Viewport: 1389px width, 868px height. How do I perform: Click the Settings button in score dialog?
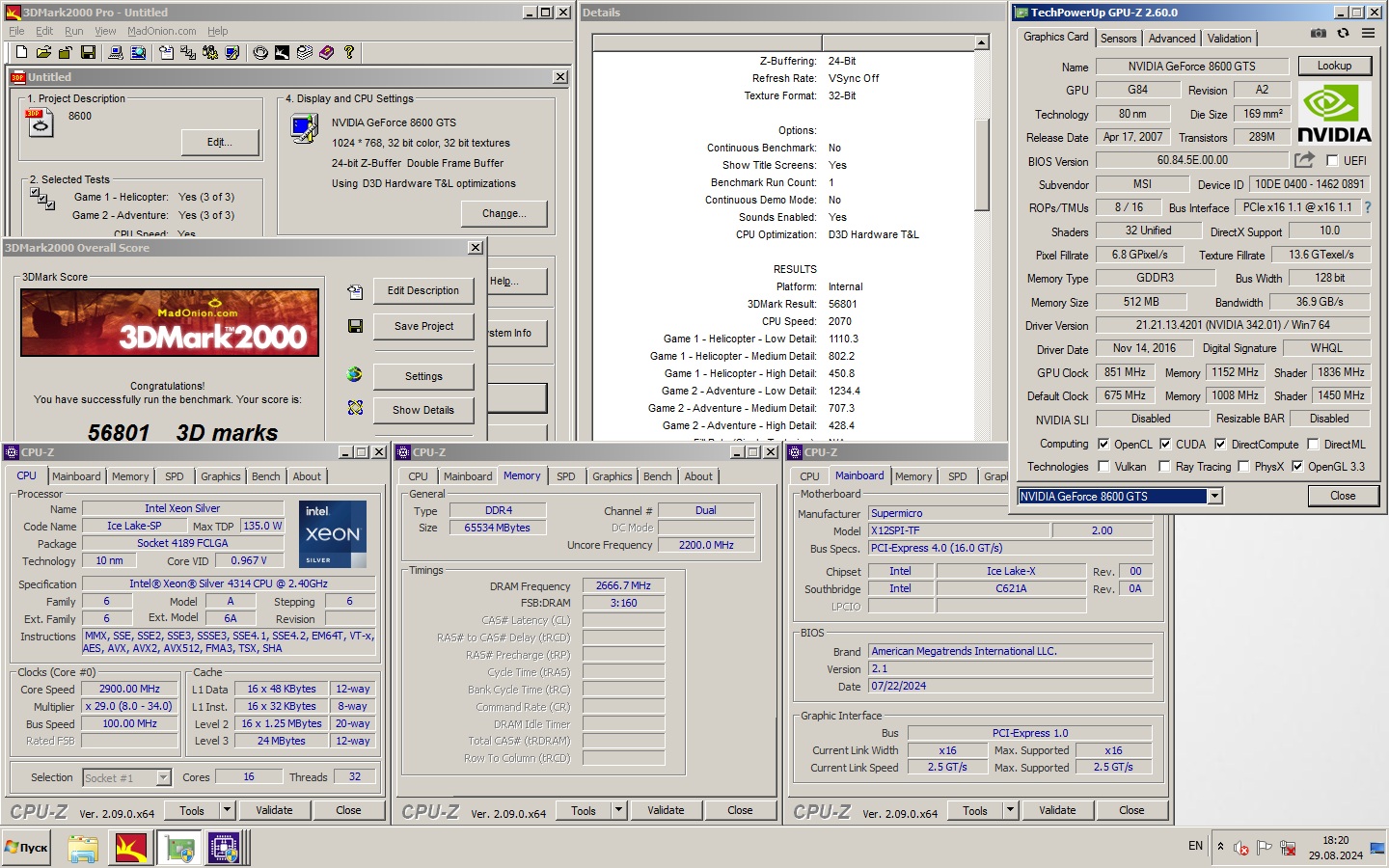(x=423, y=376)
